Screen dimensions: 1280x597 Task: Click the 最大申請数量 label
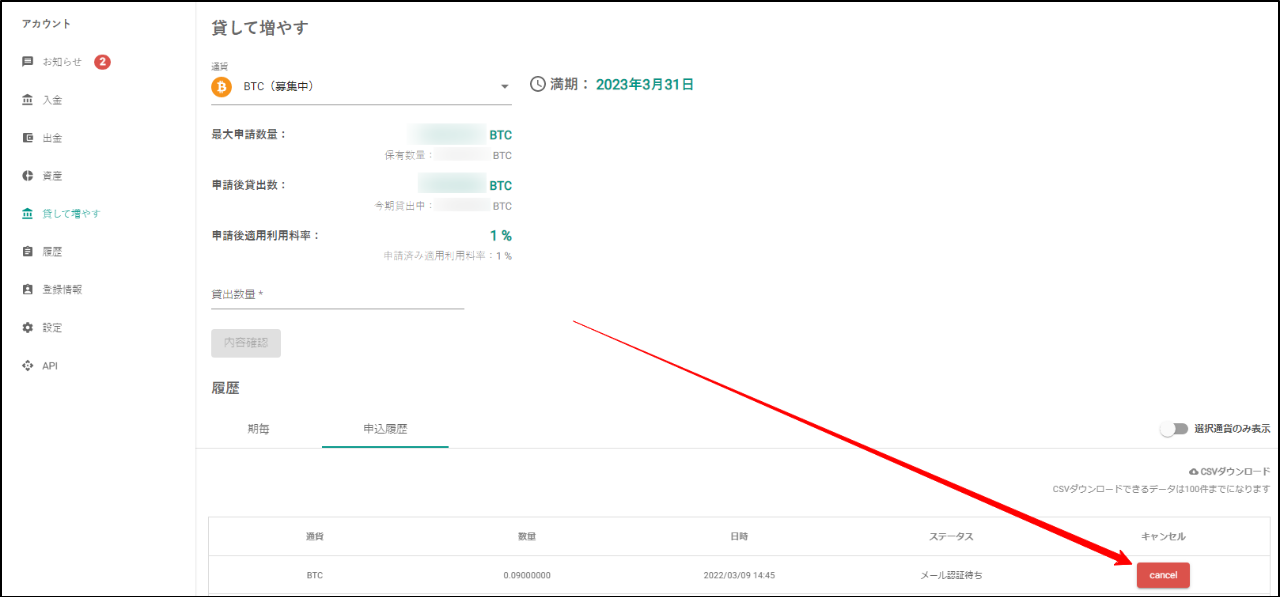coord(248,134)
